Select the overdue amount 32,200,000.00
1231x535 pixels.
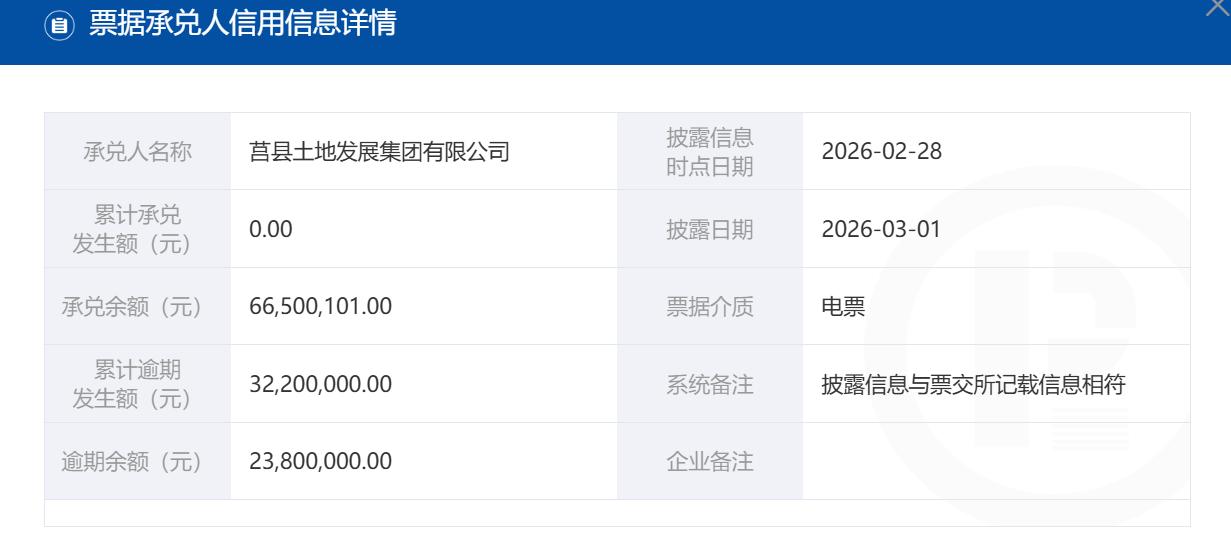(320, 384)
